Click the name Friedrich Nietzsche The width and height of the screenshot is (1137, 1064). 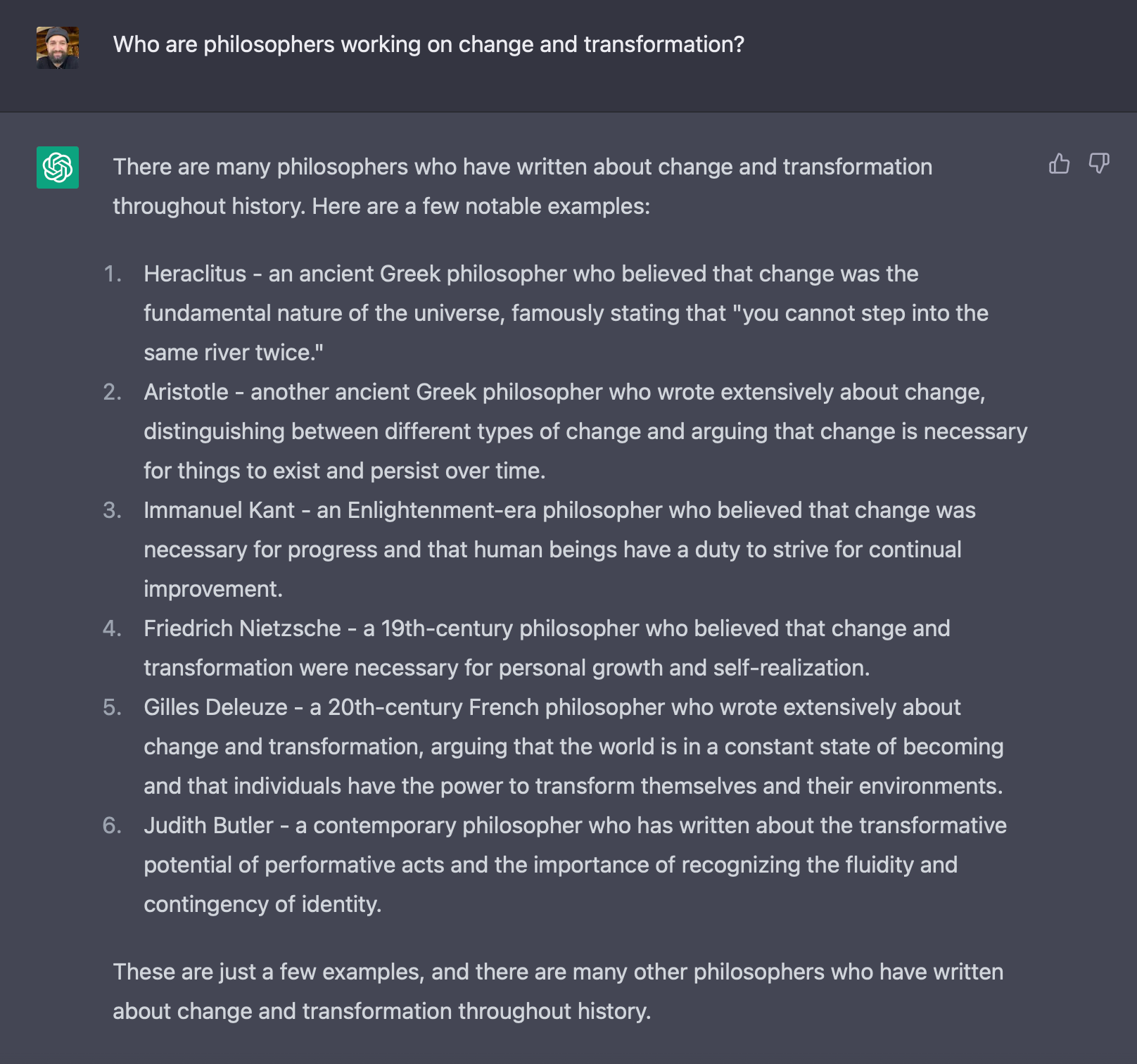coord(242,628)
